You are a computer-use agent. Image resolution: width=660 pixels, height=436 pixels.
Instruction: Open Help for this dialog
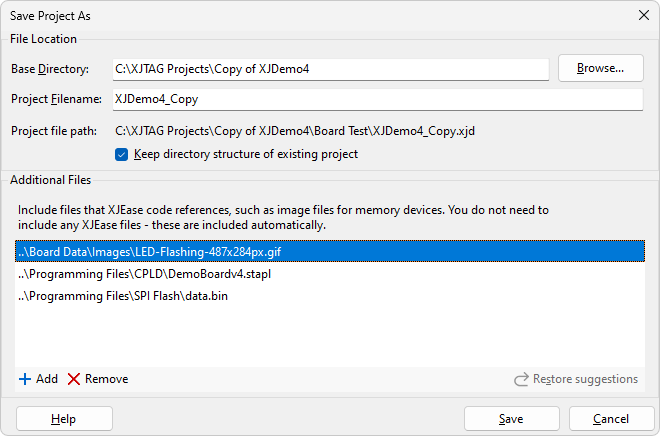(64, 419)
